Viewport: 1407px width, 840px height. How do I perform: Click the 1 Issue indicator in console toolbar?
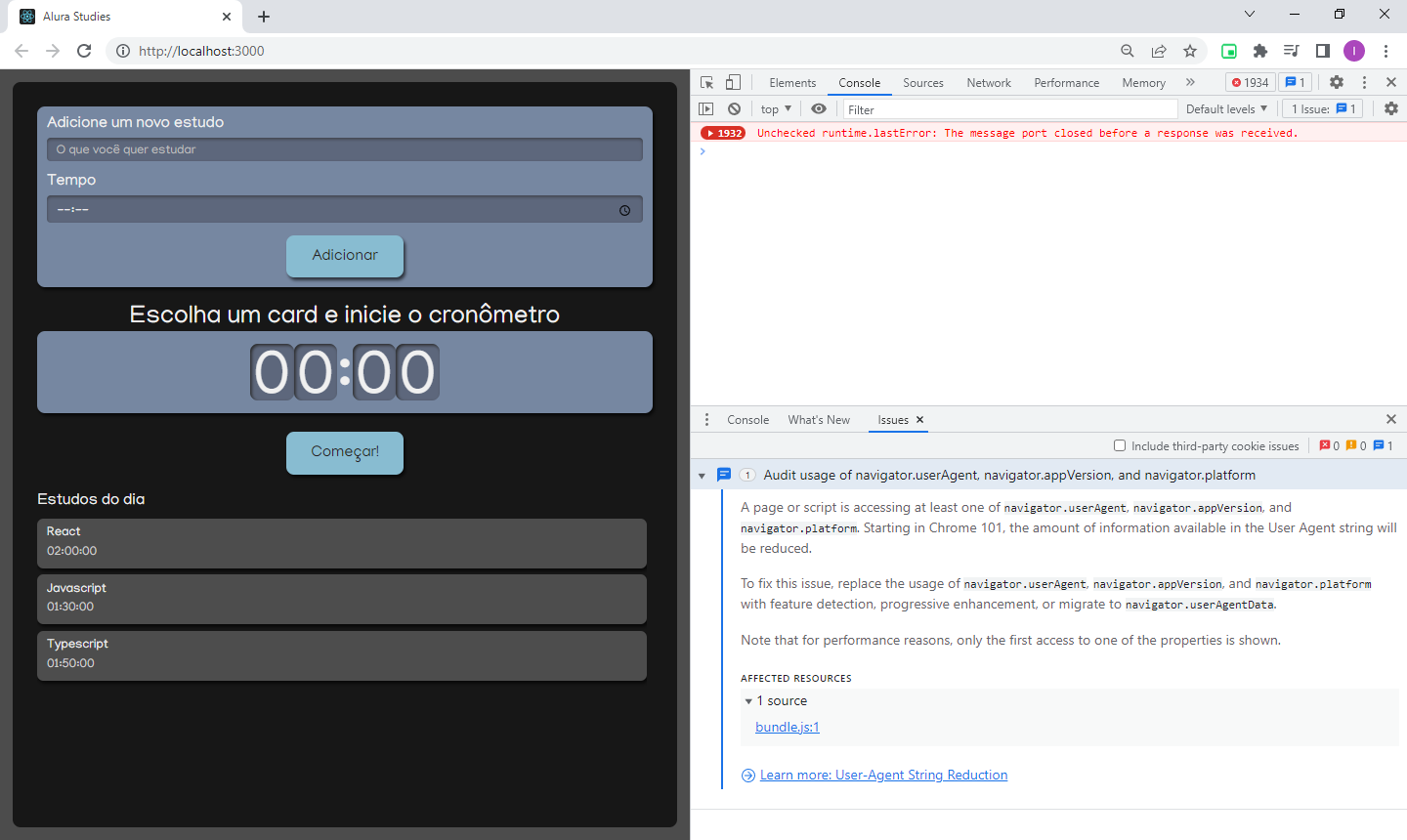click(x=1323, y=109)
